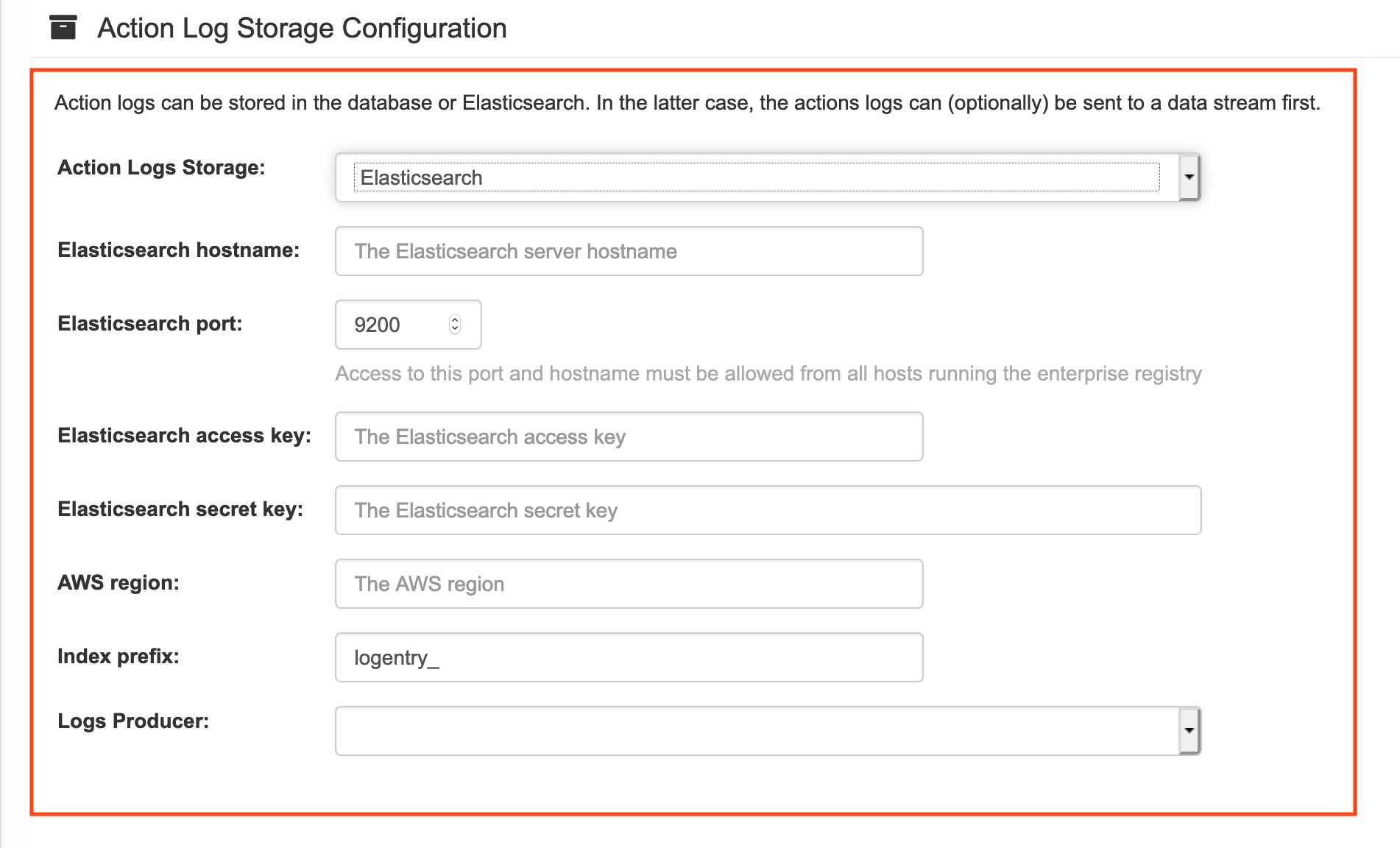The width and height of the screenshot is (1400, 848).
Task: Click the Logs Producer dropdown arrow
Action: tap(1189, 731)
